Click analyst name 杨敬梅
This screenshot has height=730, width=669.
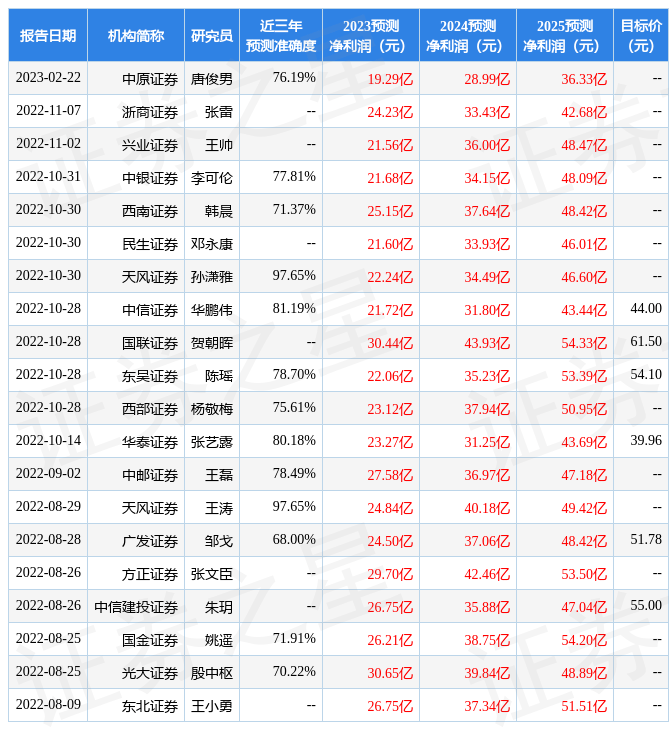[211, 410]
